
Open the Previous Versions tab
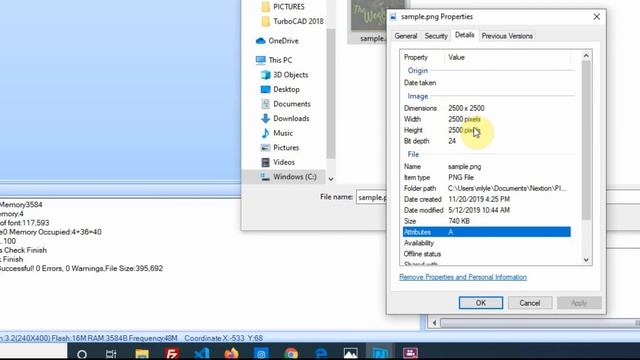pos(507,36)
